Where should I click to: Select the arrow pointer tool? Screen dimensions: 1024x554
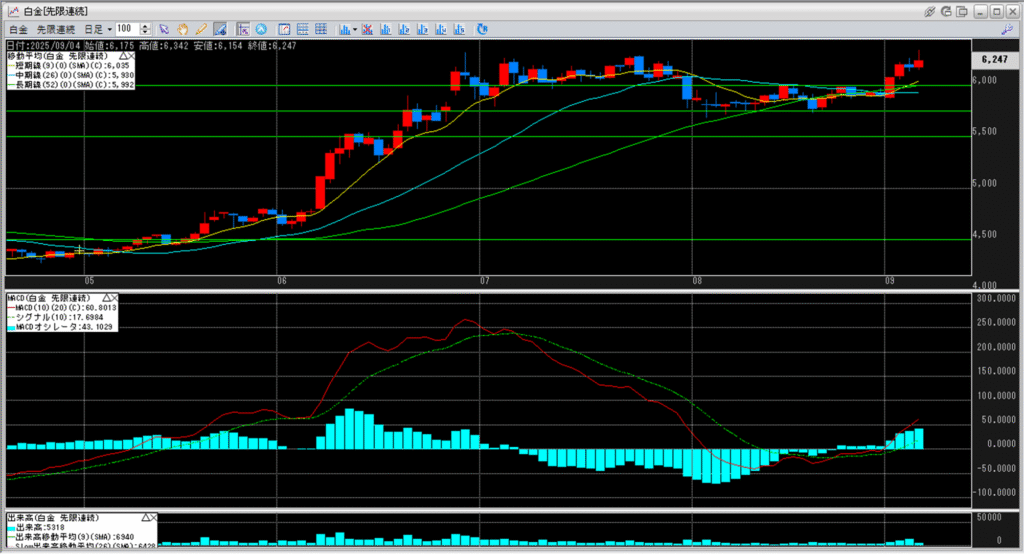tap(164, 29)
